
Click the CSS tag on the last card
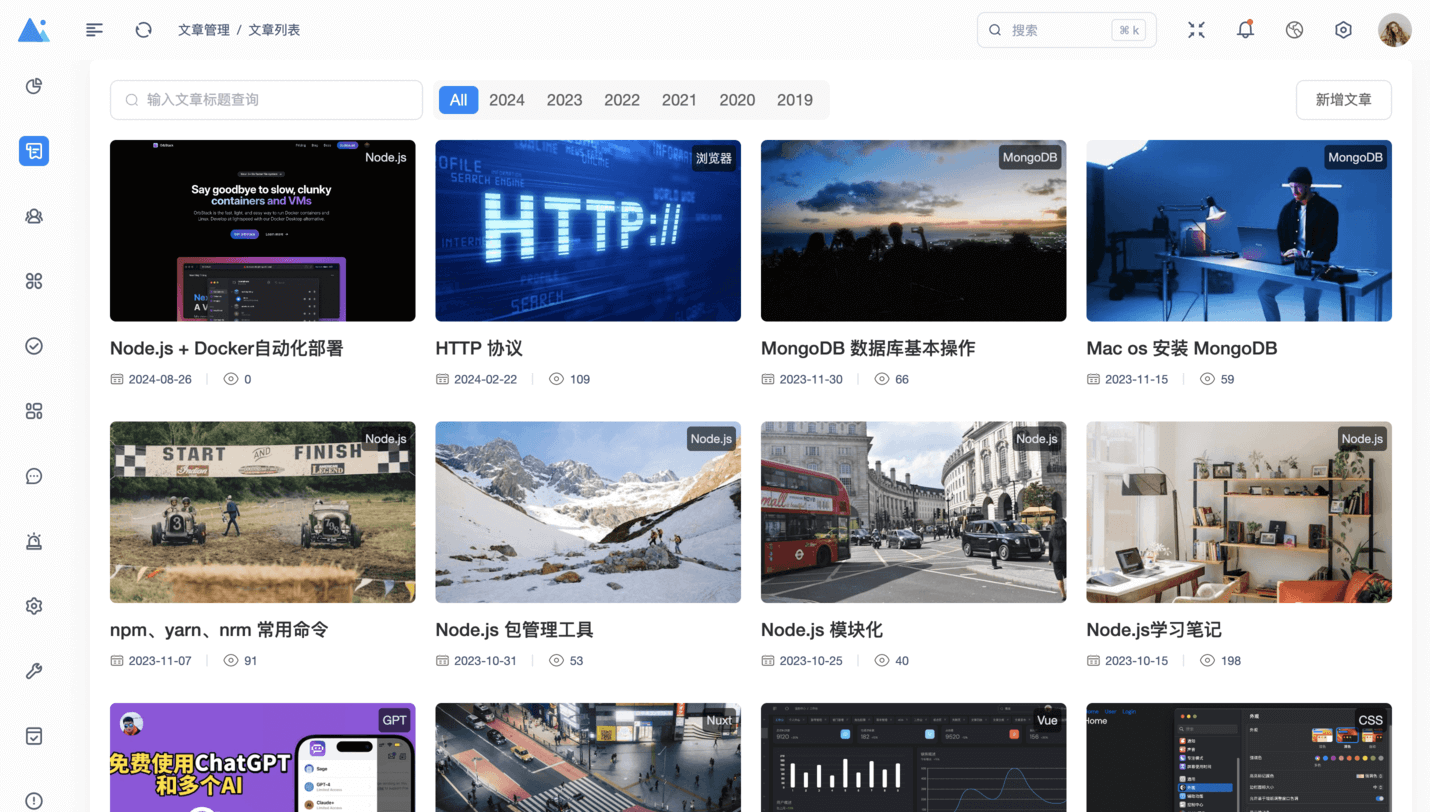pos(1370,720)
